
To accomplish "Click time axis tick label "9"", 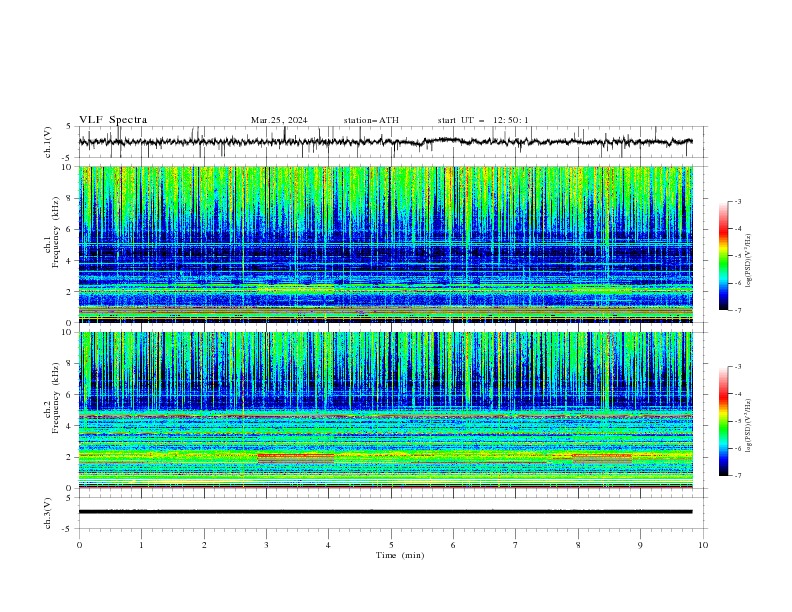I will (640, 545).
